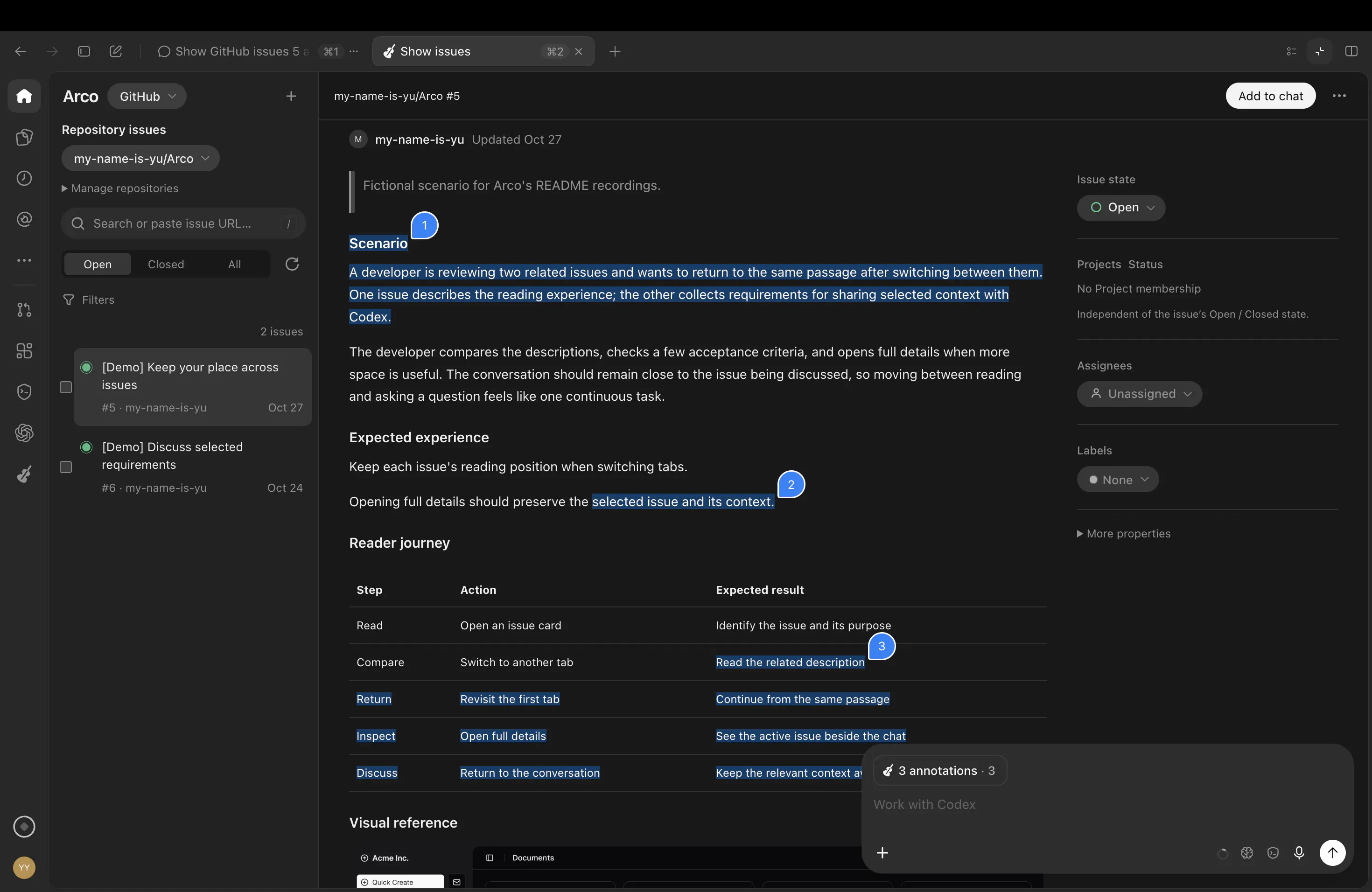The width and height of the screenshot is (1372, 892).
Task: Click the three-dots more icon in left rail
Action: pyautogui.click(x=24, y=260)
